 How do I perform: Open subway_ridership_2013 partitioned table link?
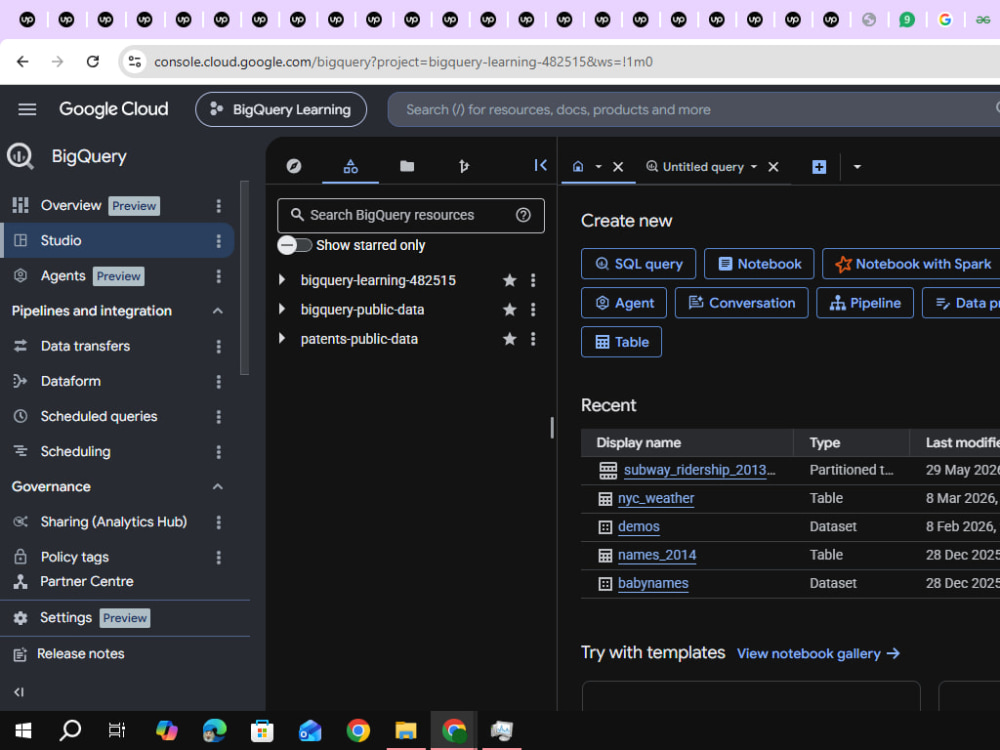coord(700,470)
